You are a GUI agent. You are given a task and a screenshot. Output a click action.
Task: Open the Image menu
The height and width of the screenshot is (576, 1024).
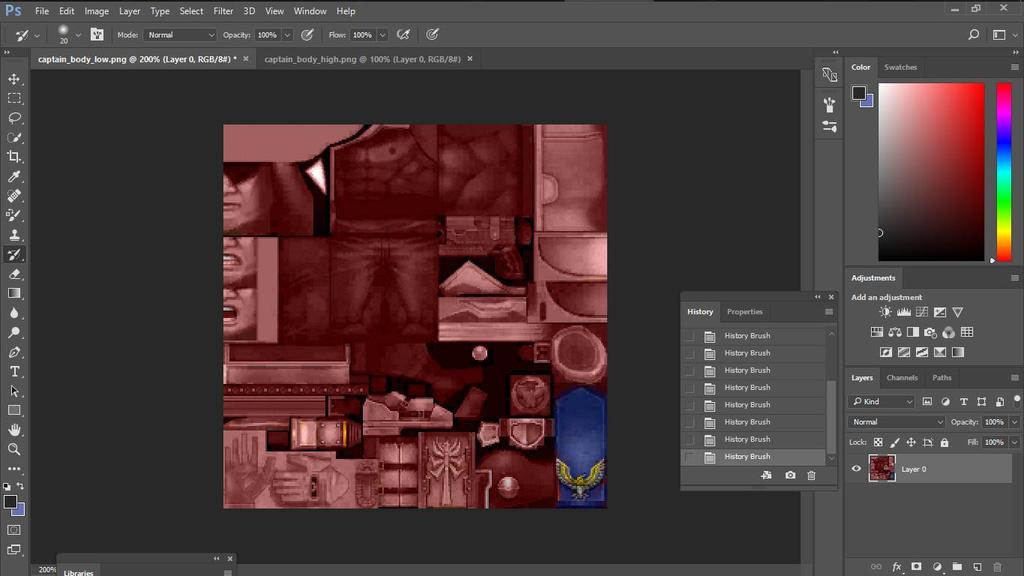click(96, 11)
